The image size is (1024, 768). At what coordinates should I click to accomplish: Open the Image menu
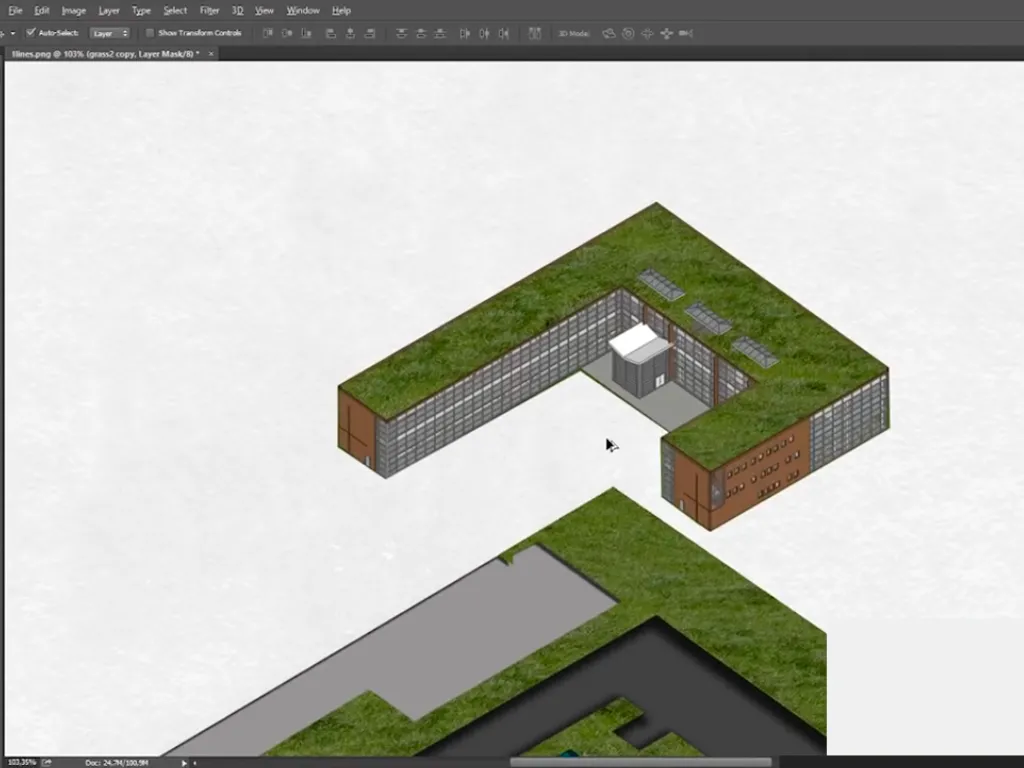(x=74, y=10)
